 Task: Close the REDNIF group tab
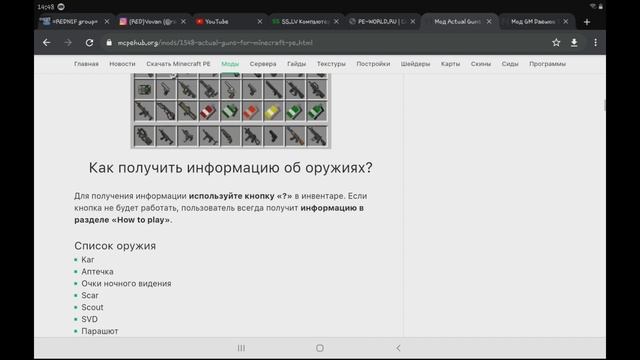[x=107, y=22]
